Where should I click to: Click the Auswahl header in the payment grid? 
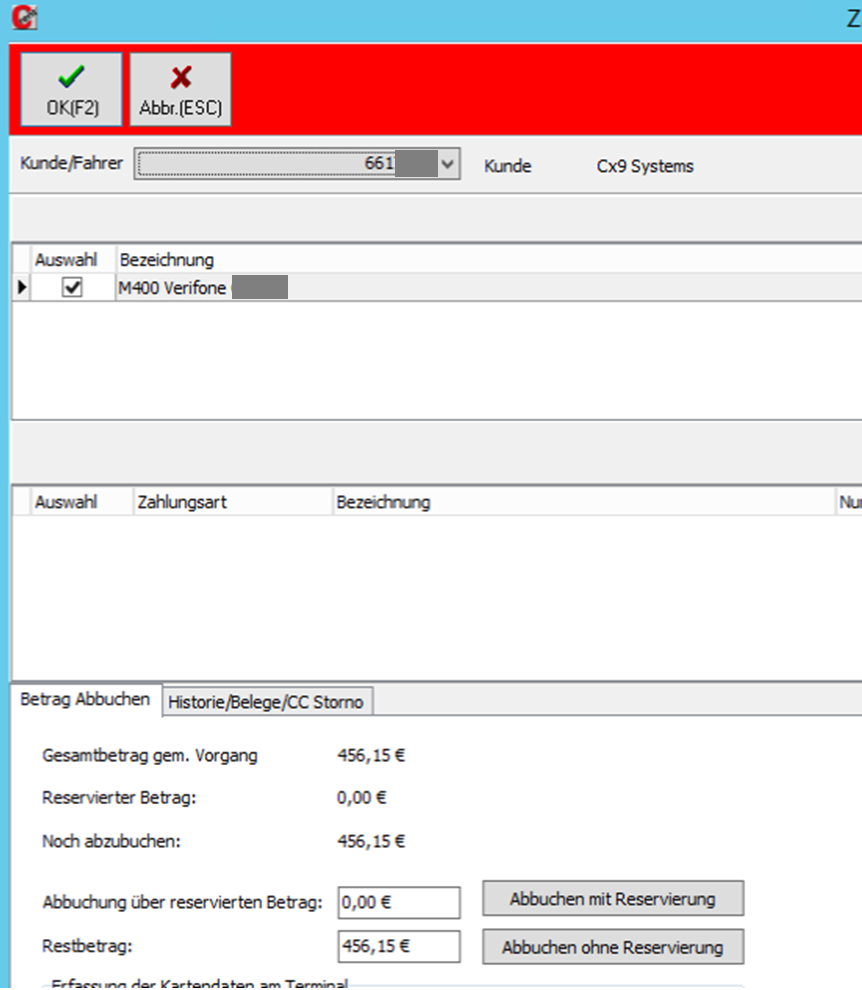coord(66,502)
